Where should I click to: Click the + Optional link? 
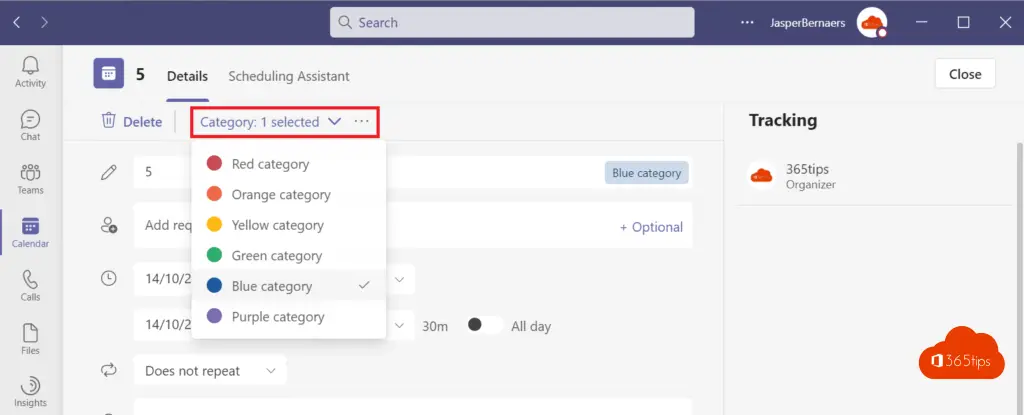tap(651, 227)
